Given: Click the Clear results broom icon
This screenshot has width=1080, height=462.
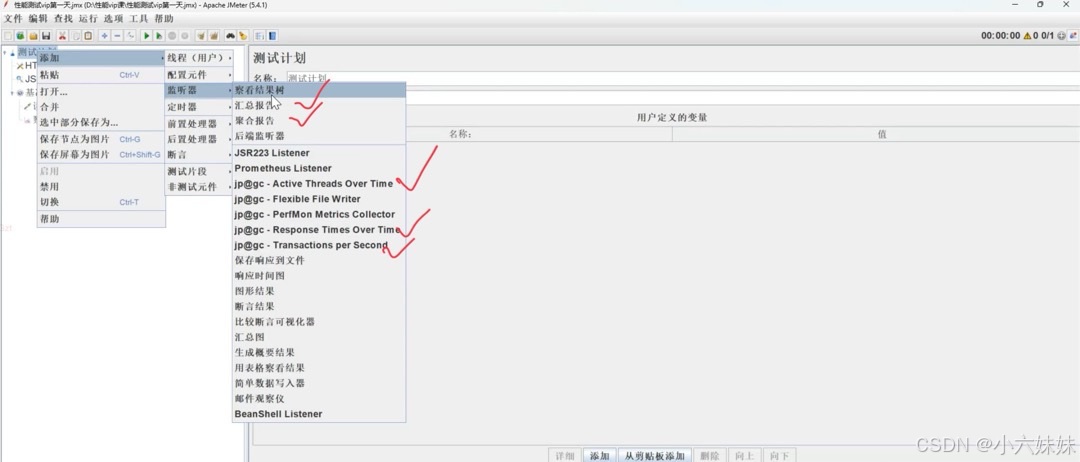Looking at the screenshot, I should coord(201,35).
